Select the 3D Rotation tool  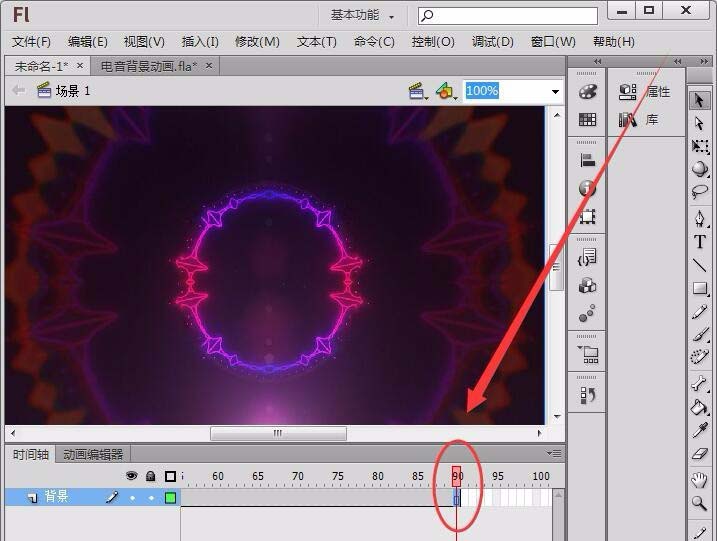[700, 169]
